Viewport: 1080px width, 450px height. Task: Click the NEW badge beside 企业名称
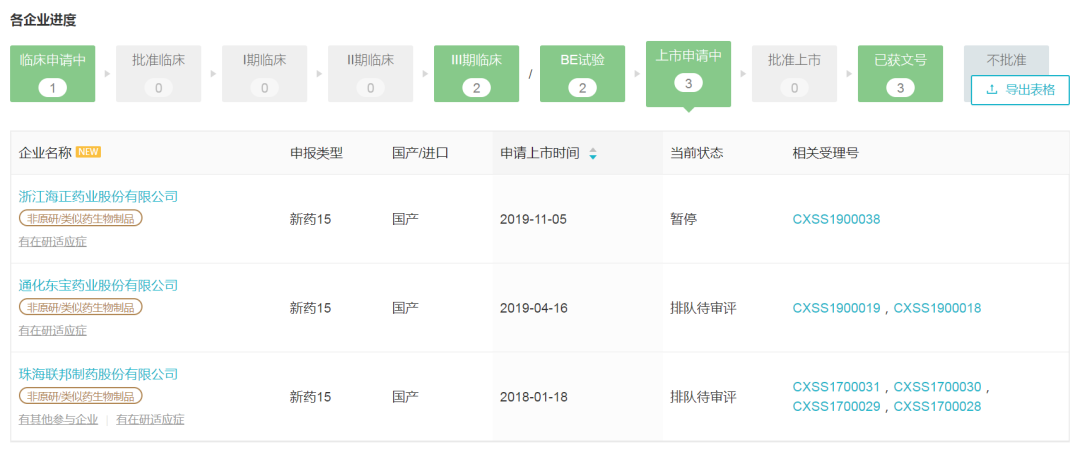88,152
